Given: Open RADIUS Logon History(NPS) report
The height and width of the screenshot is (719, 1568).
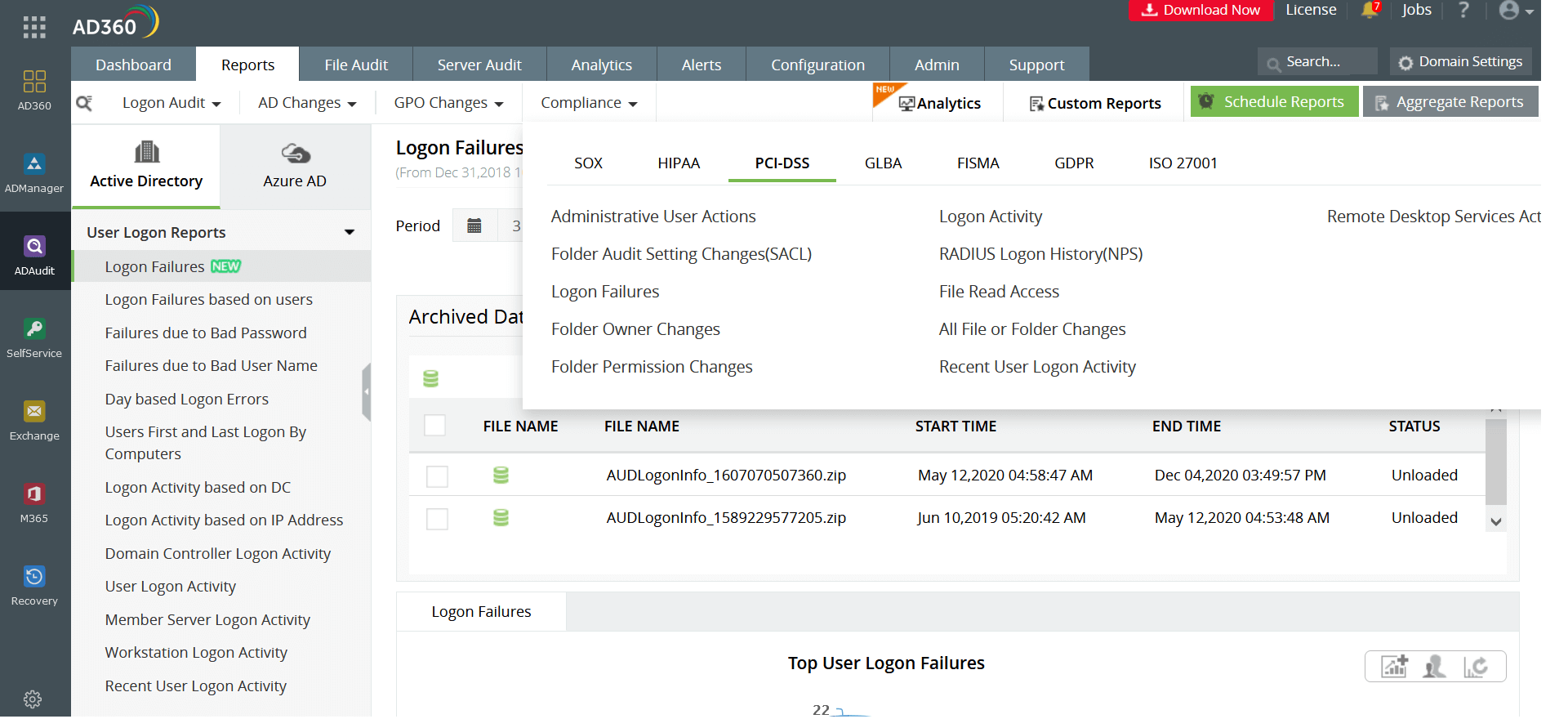Looking at the screenshot, I should pos(1040,254).
